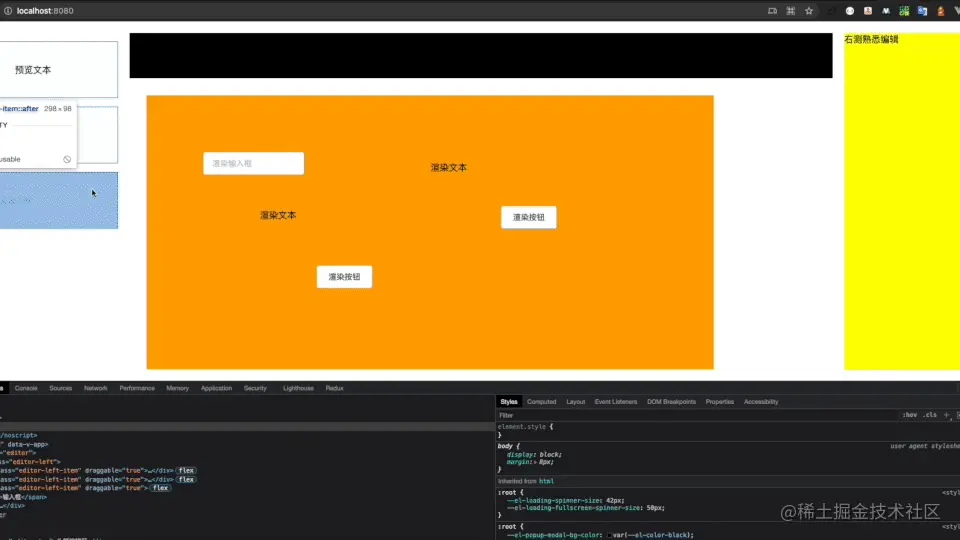Switch to the Console tab
This screenshot has height=540, width=960.
click(26, 388)
